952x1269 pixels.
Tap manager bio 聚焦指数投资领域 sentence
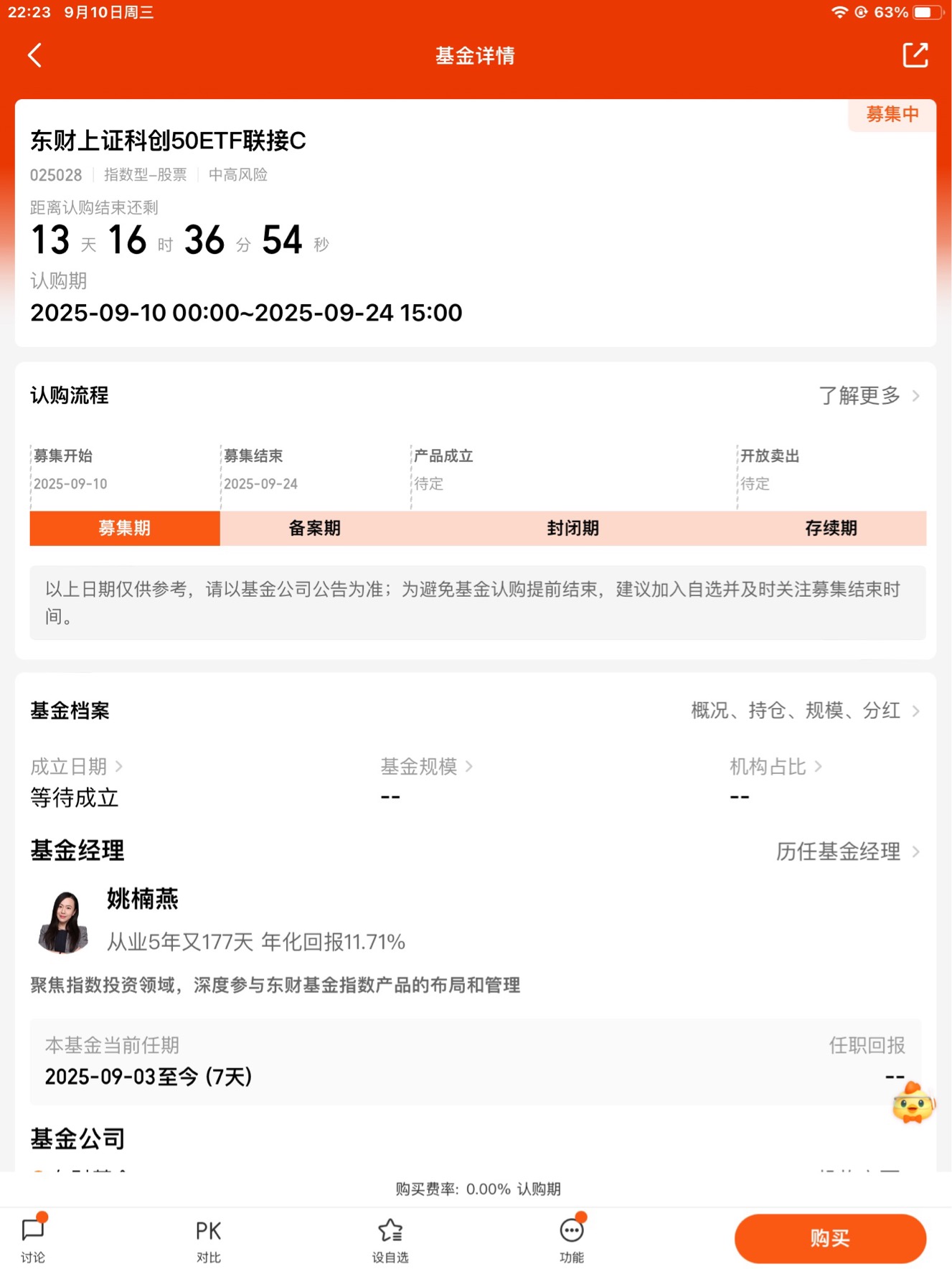[275, 985]
